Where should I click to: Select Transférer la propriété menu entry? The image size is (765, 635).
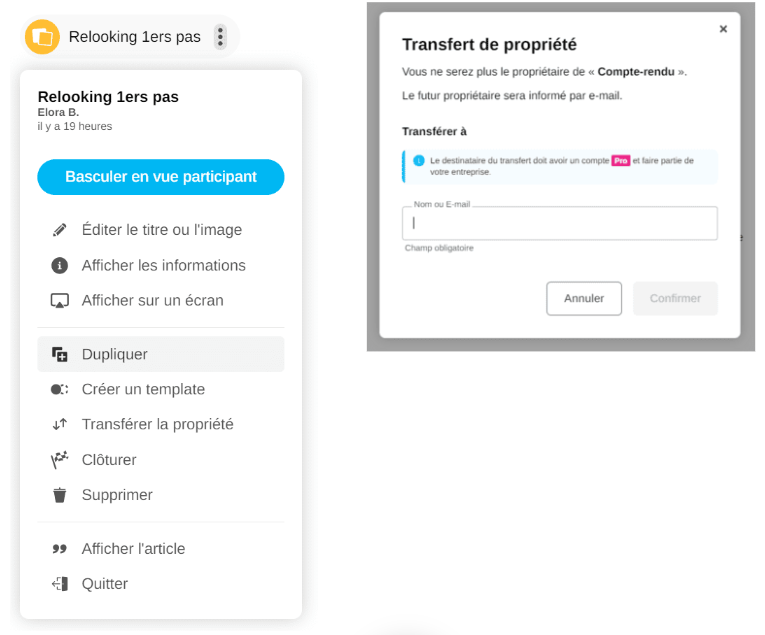click(x=157, y=424)
